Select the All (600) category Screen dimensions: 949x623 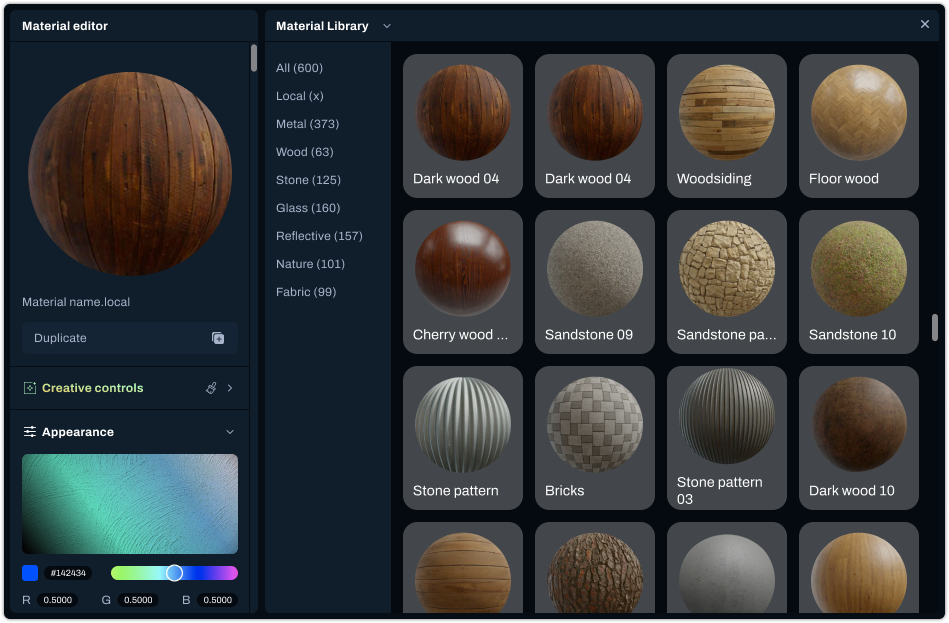[299, 68]
